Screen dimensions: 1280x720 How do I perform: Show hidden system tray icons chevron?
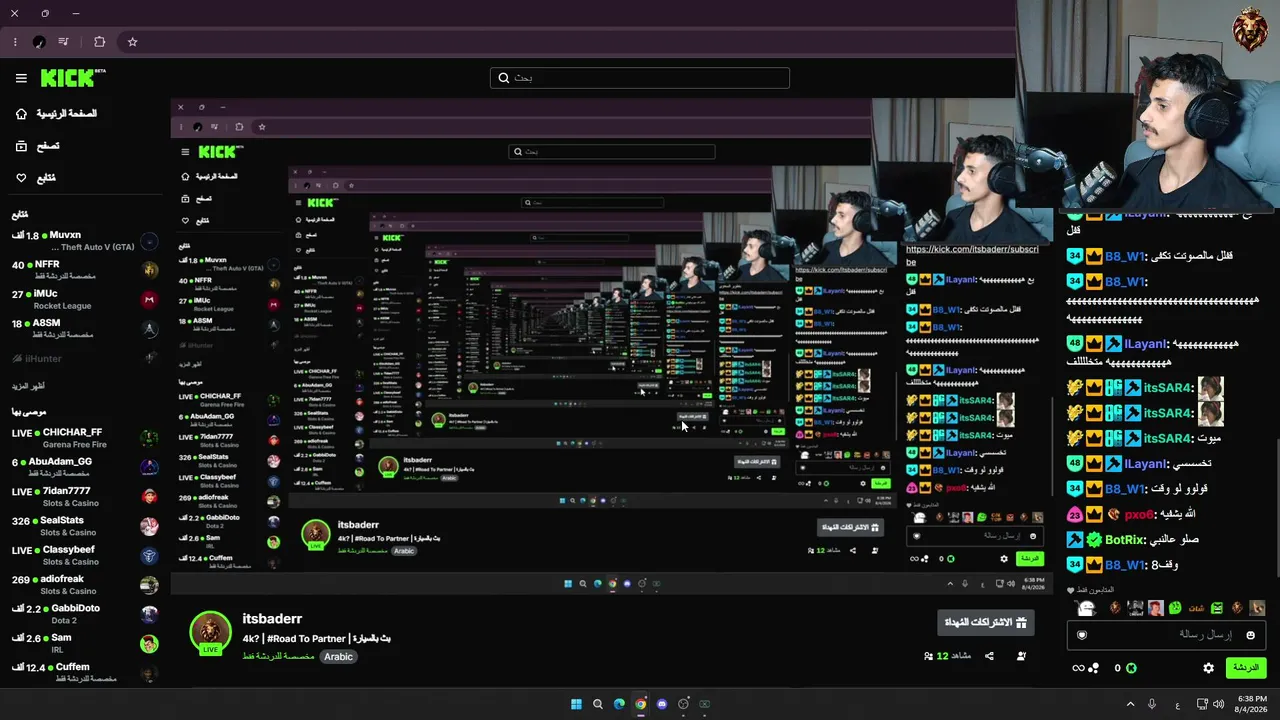pyautogui.click(x=1131, y=704)
